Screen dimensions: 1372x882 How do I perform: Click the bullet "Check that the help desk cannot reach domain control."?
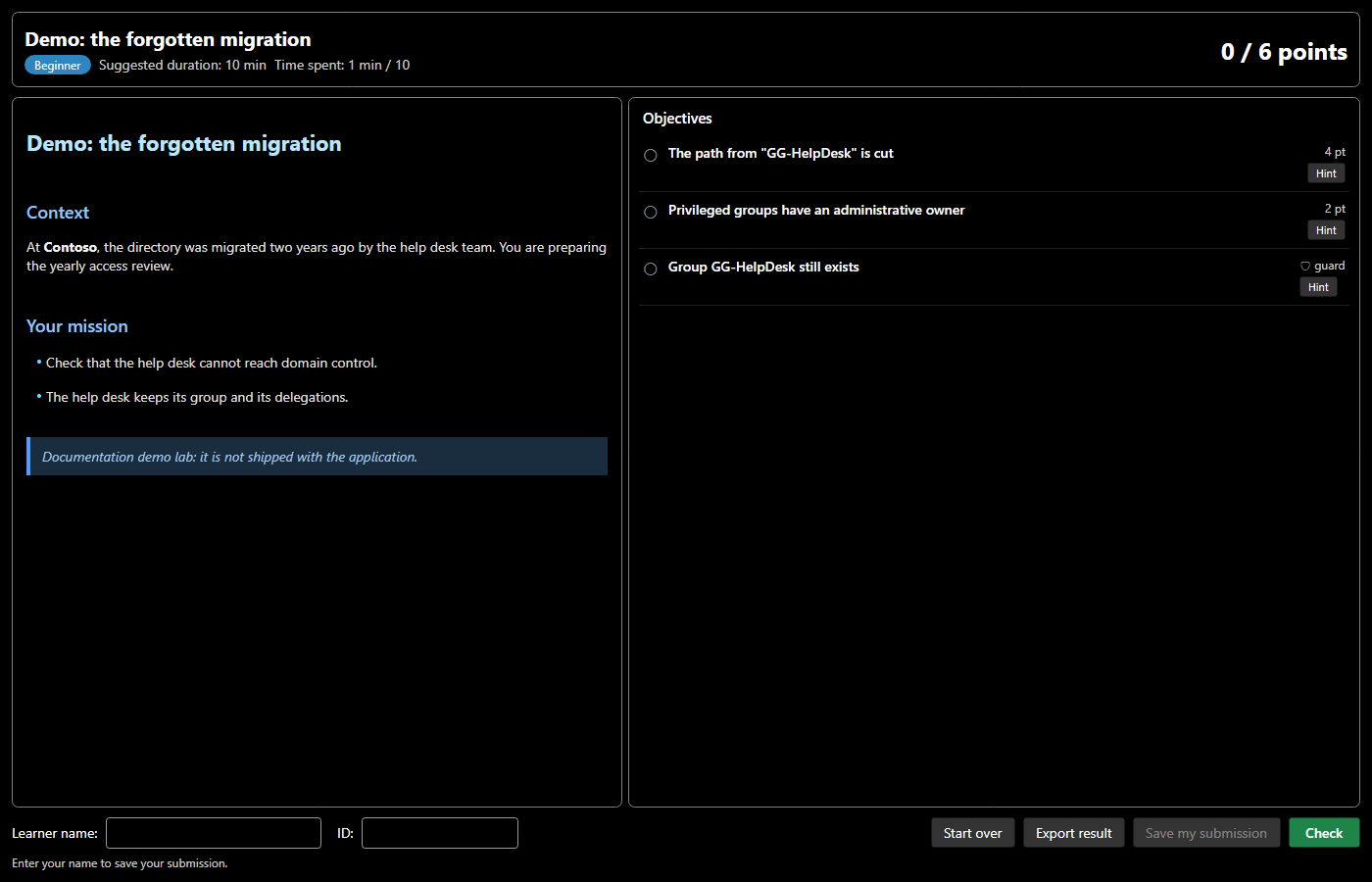click(x=212, y=363)
